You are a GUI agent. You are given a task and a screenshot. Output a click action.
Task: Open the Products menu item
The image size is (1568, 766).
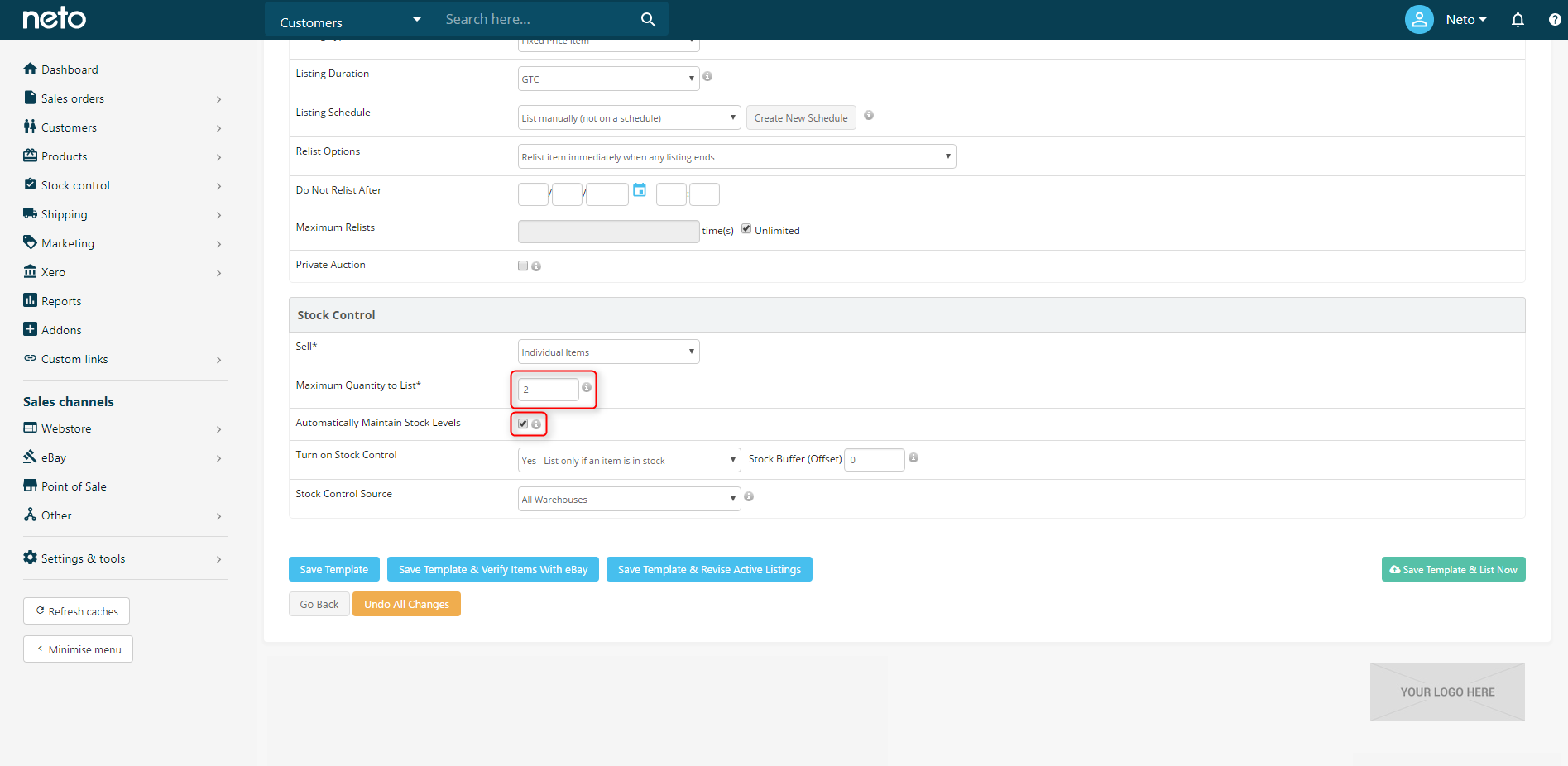click(65, 156)
